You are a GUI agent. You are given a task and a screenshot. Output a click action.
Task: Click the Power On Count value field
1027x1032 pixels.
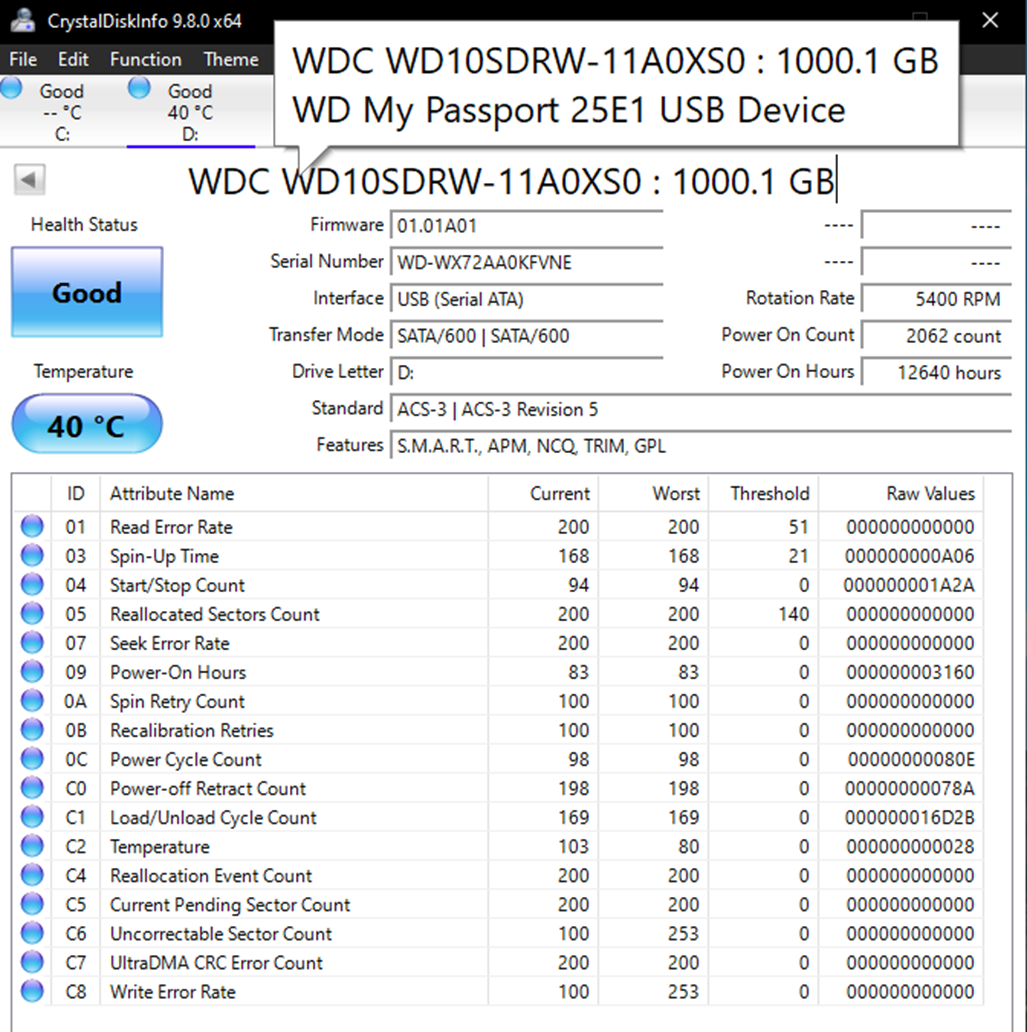pos(936,336)
